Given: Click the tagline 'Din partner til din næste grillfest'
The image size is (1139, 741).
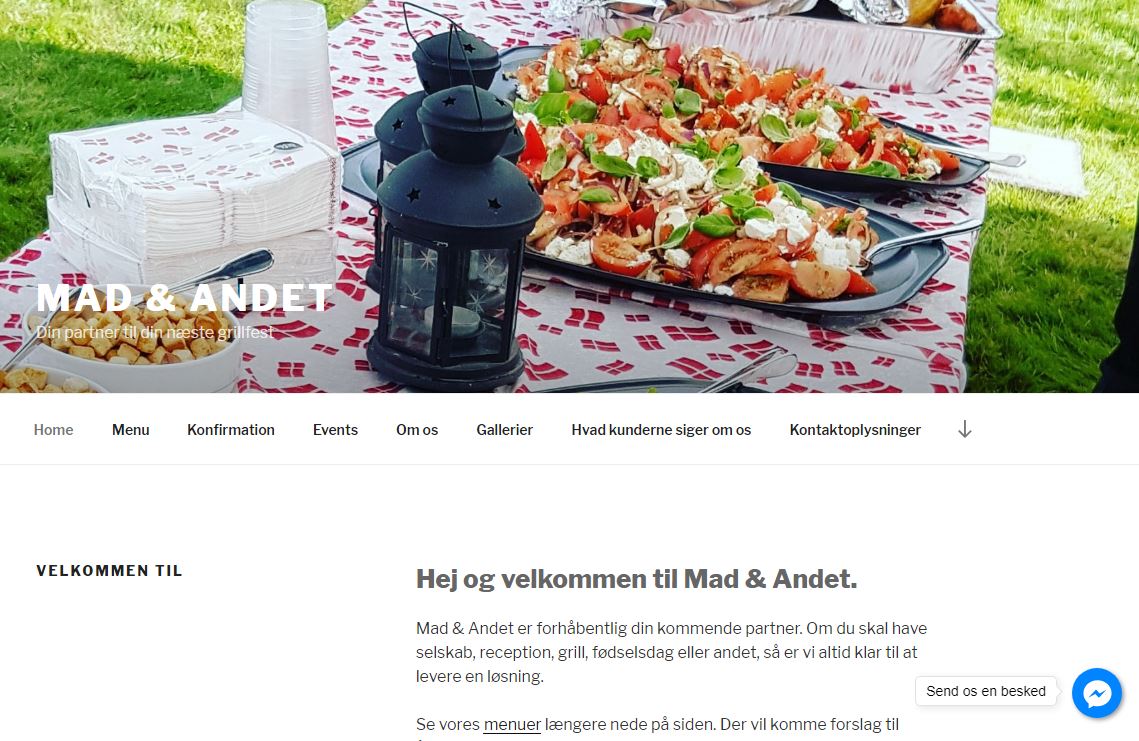Looking at the screenshot, I should coord(155,333).
